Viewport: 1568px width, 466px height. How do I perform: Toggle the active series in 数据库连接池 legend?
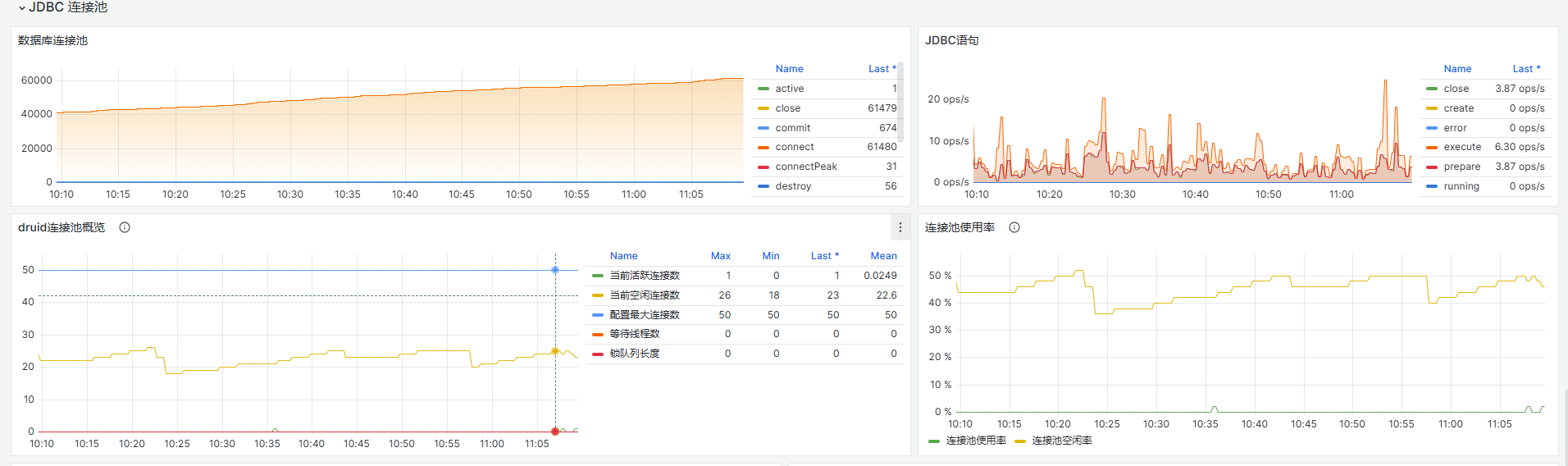coord(789,89)
